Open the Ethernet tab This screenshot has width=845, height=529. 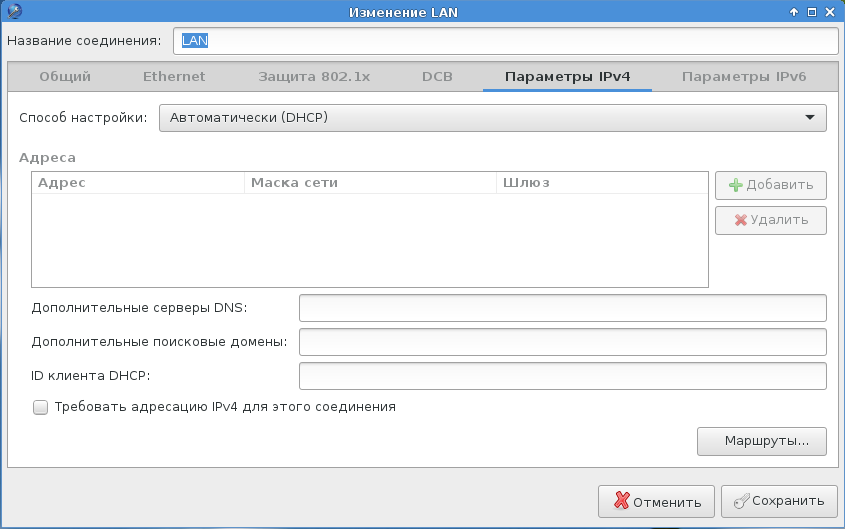tap(174, 77)
